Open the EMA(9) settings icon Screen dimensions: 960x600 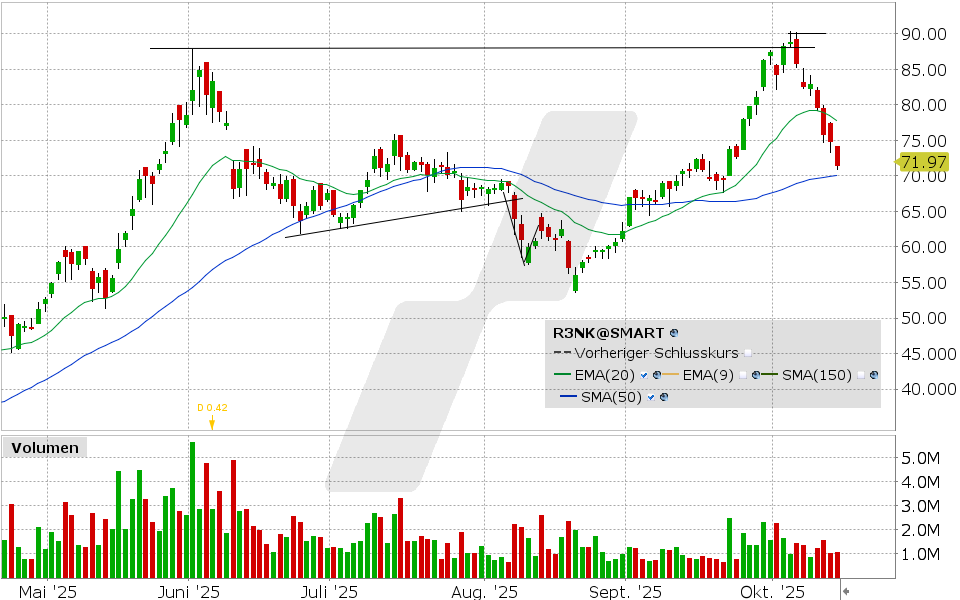757,375
